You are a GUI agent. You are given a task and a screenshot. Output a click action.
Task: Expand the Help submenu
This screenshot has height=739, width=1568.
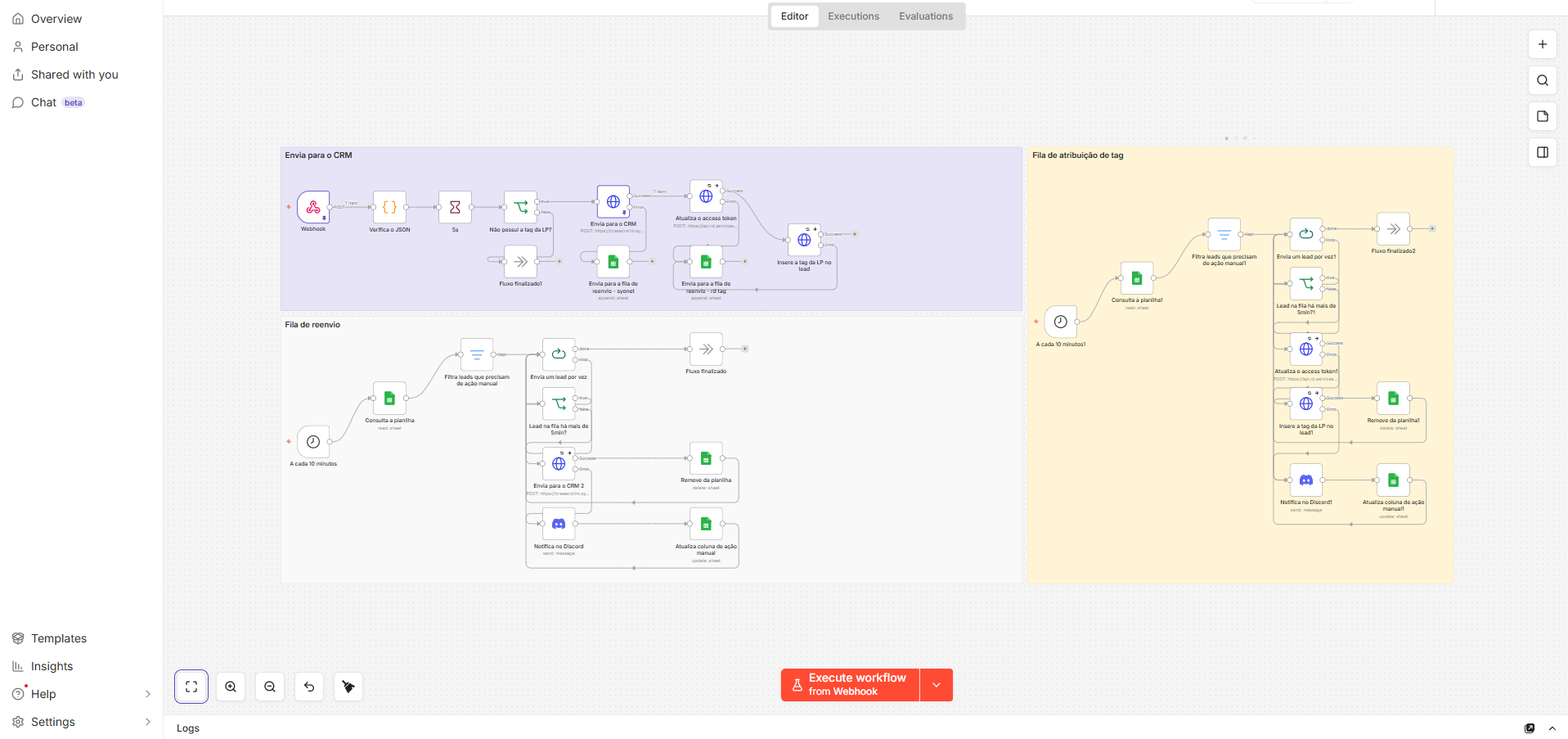[148, 694]
